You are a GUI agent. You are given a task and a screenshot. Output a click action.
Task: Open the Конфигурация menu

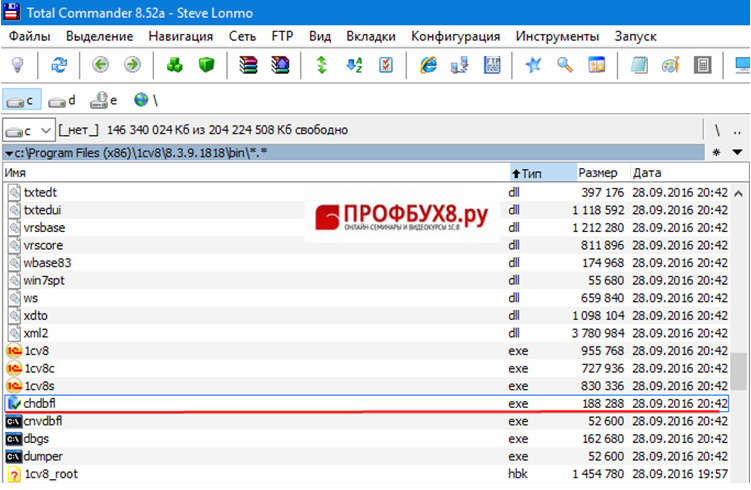tap(456, 36)
